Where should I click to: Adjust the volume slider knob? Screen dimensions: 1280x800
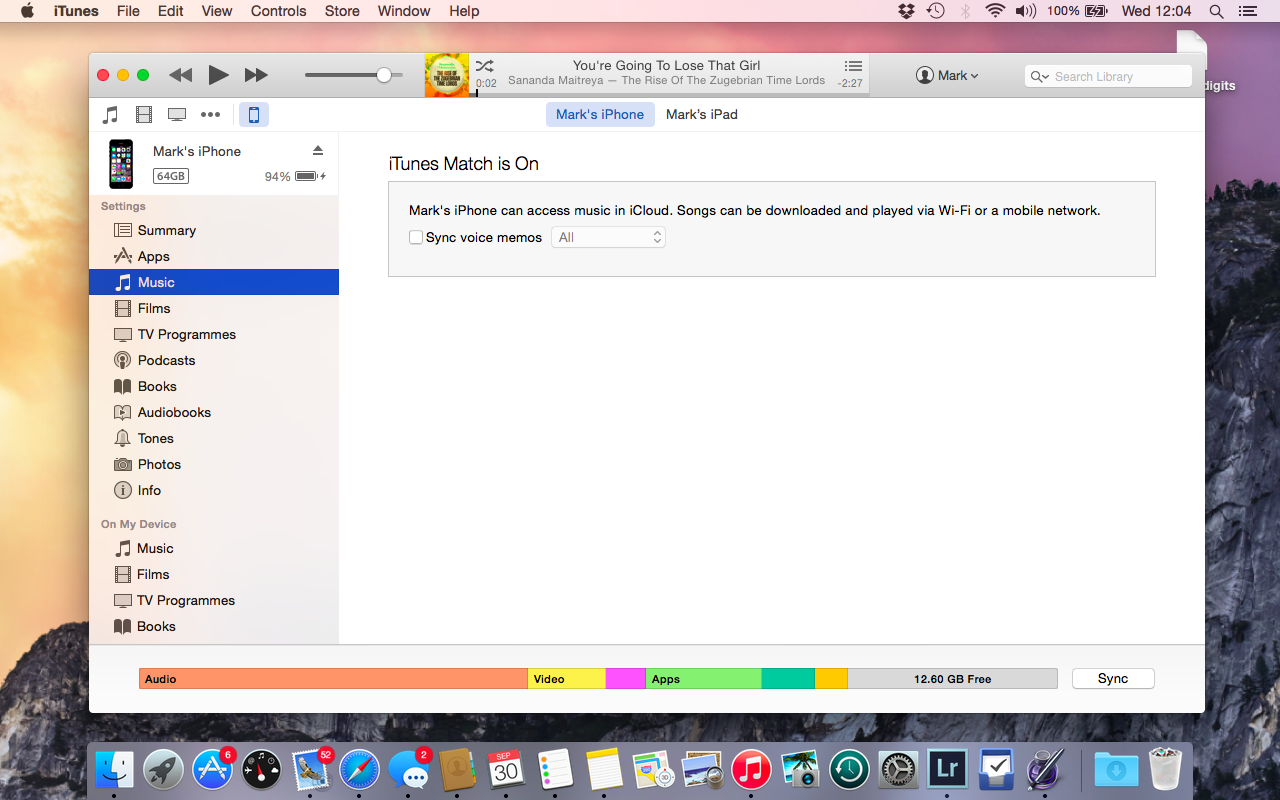384,75
